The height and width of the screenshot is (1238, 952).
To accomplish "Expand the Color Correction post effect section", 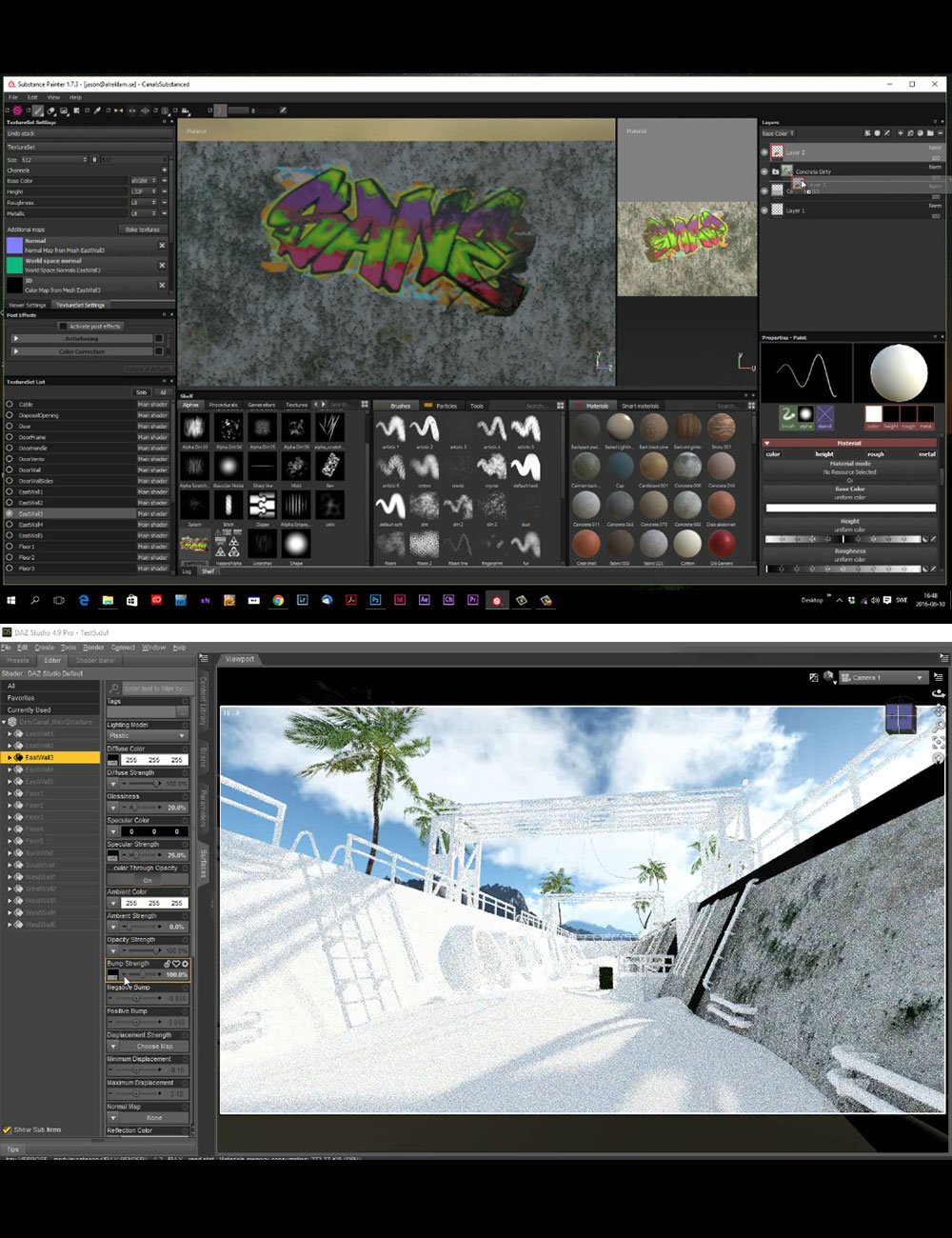I will pyautogui.click(x=15, y=351).
